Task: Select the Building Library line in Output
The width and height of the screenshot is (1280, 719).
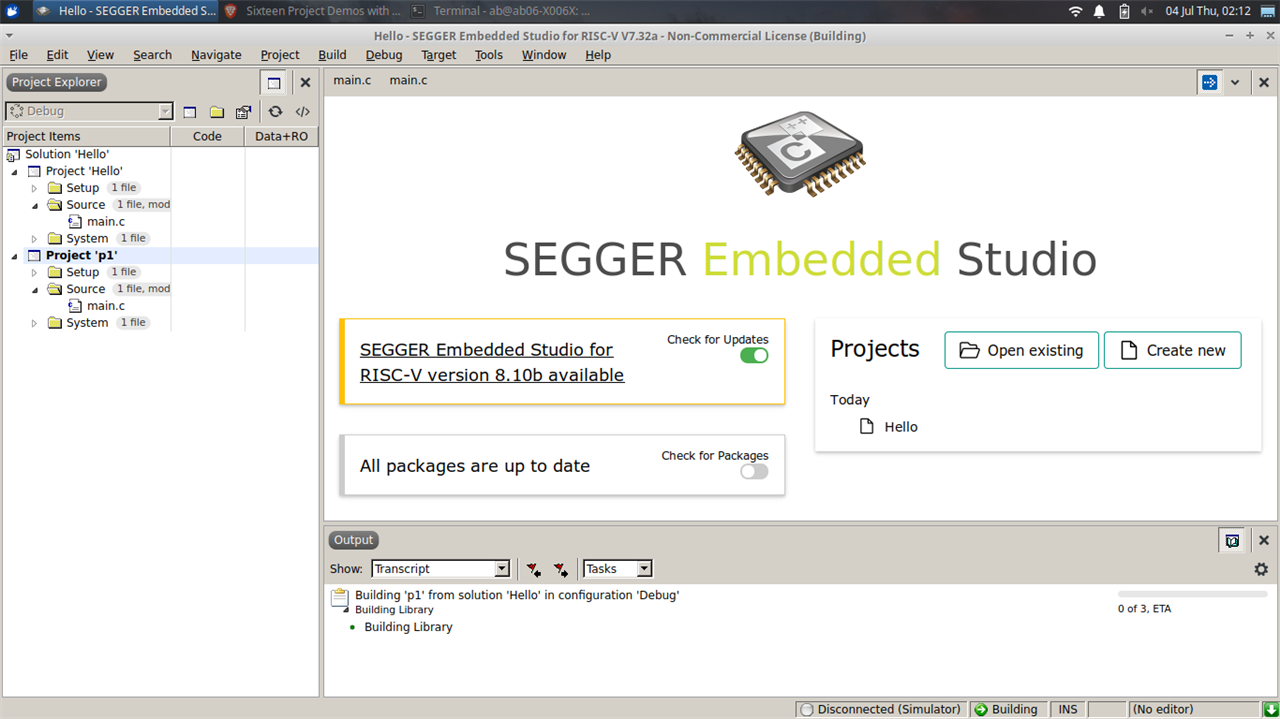Action: (408, 627)
